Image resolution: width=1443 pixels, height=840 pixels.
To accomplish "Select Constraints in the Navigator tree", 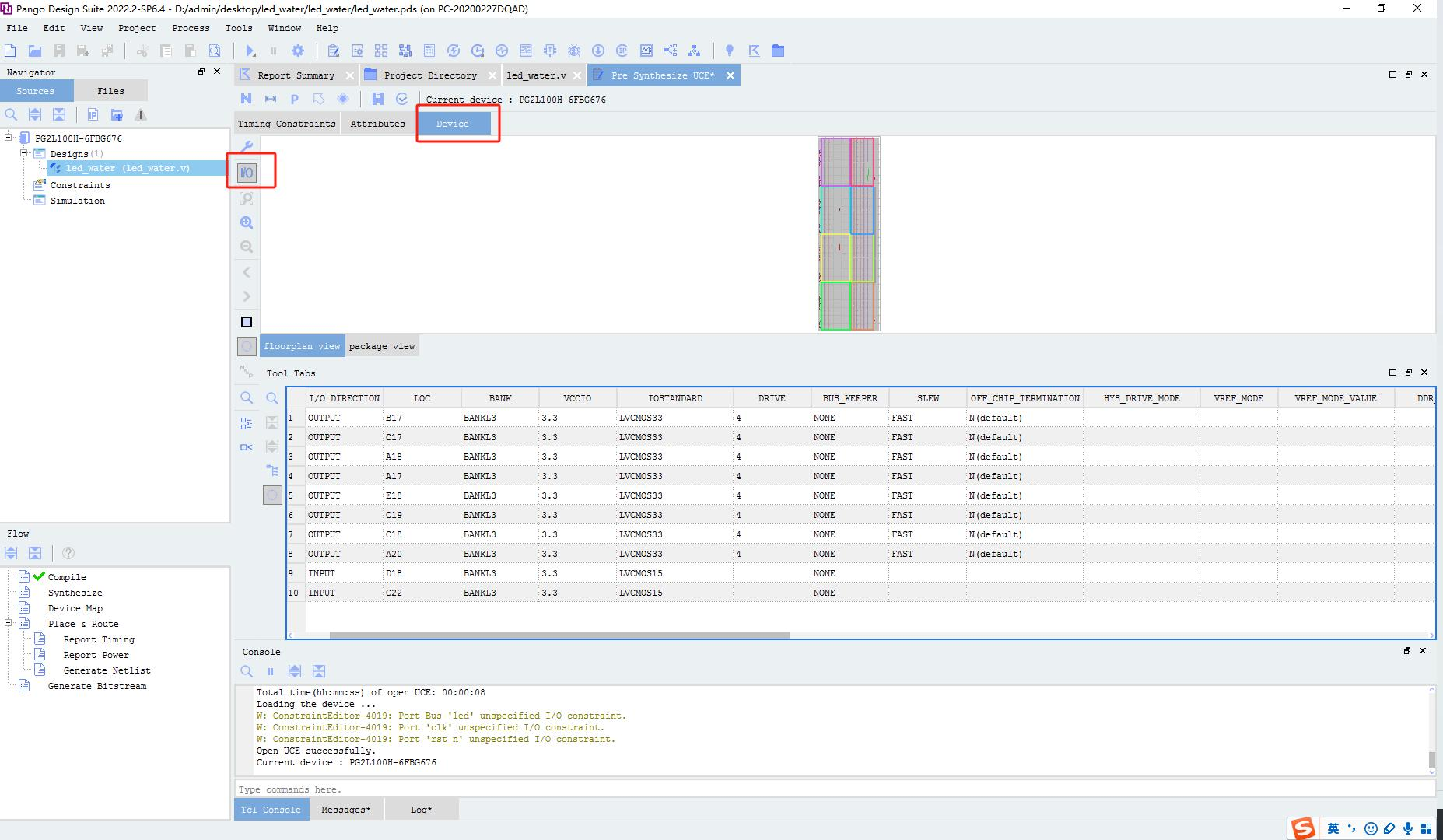I will coord(80,185).
